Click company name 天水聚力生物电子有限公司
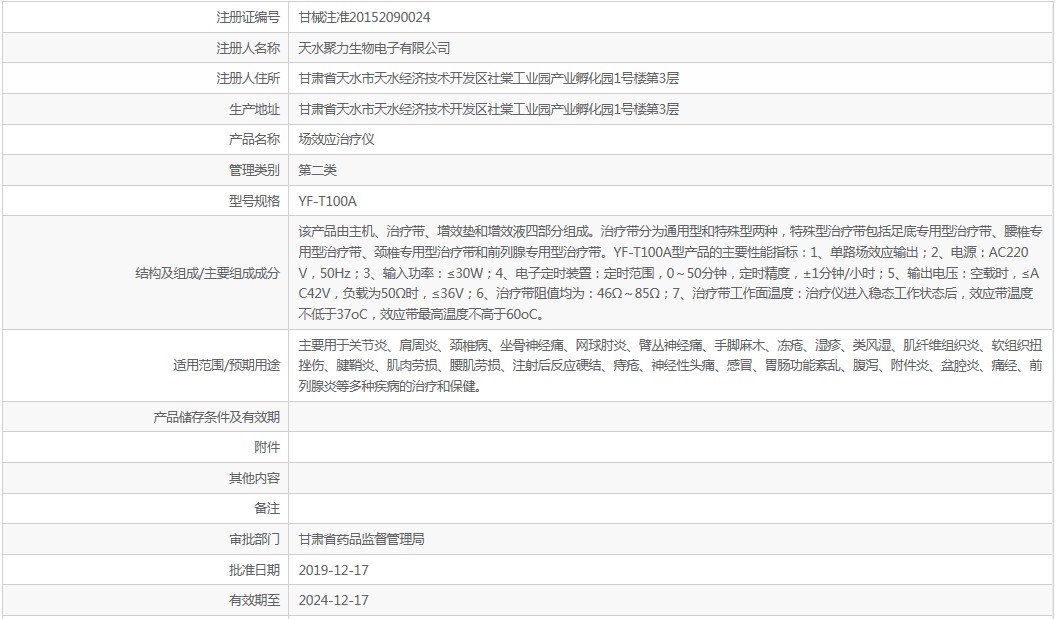The height and width of the screenshot is (619, 1057). click(374, 48)
